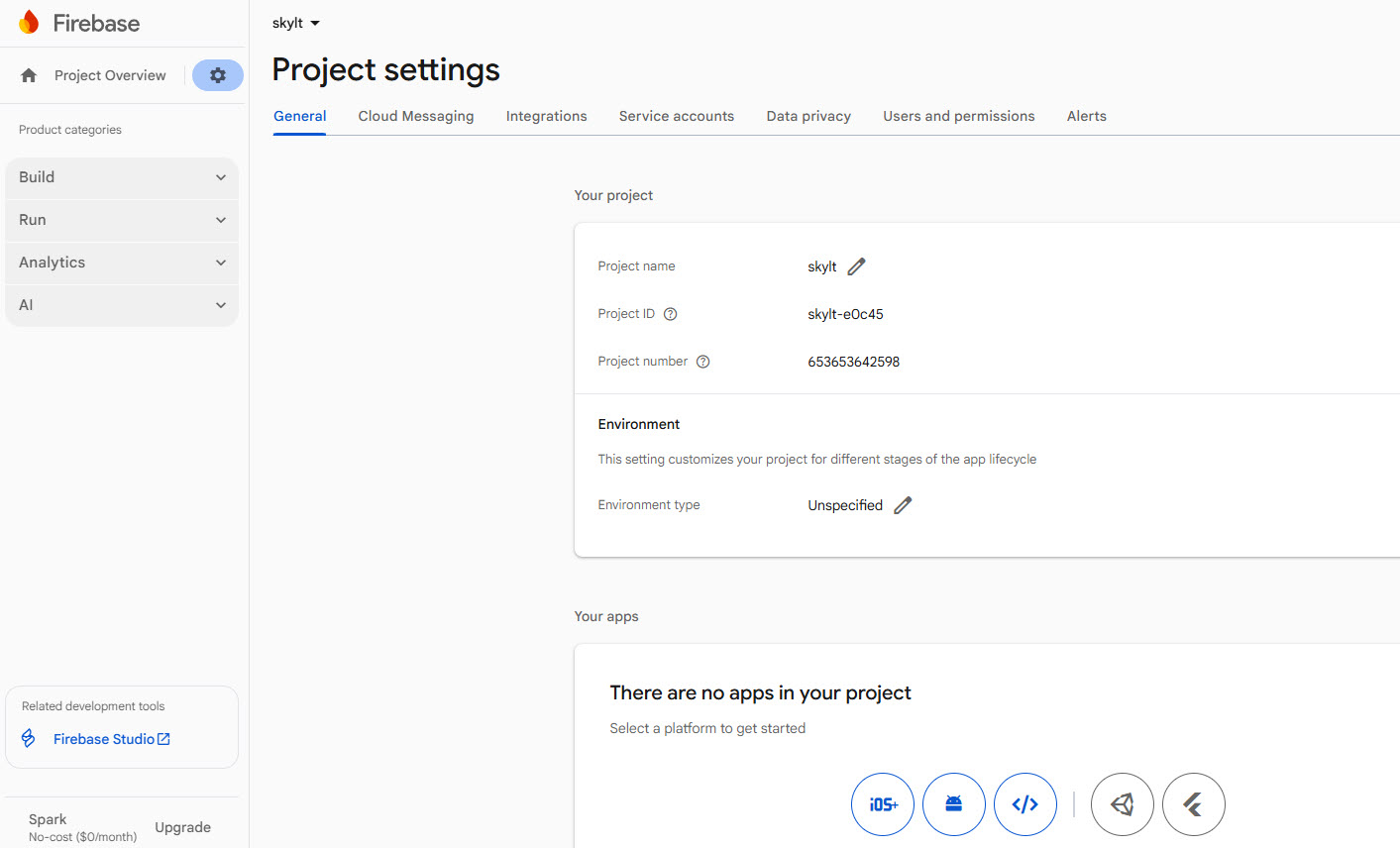The image size is (1400, 848).
Task: Click the Your apps section label
Action: click(606, 616)
